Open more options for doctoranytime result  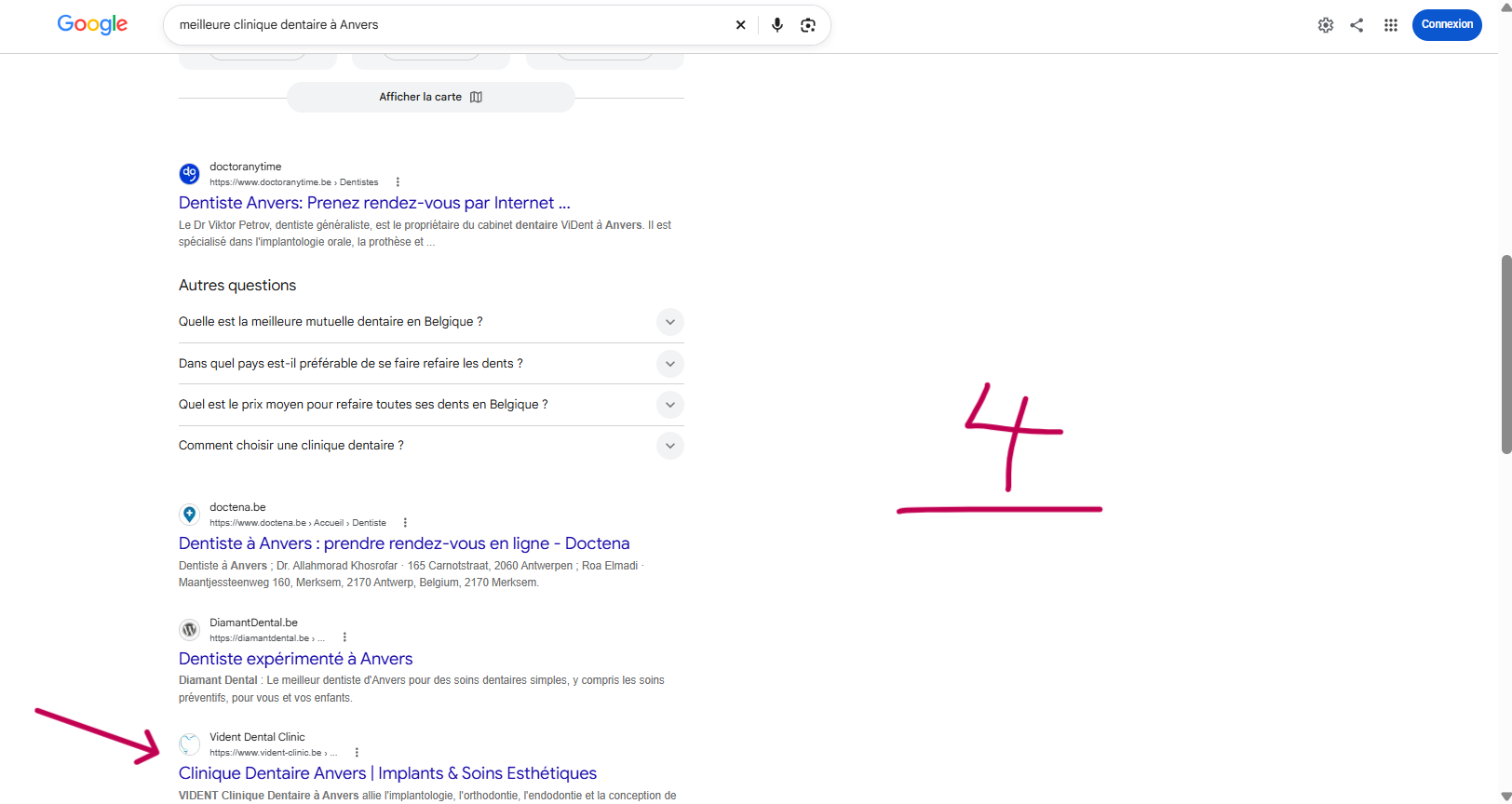tap(398, 182)
